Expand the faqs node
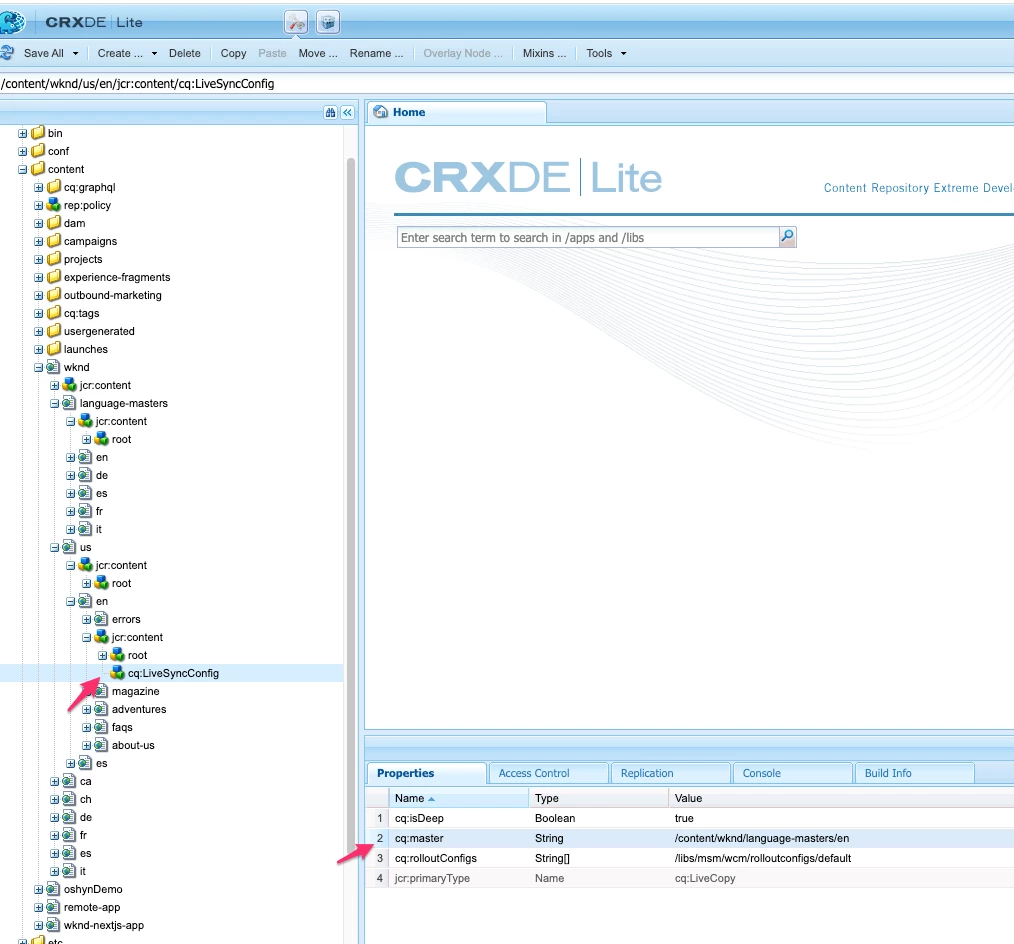Image resolution: width=1014 pixels, height=944 pixels. (87, 727)
